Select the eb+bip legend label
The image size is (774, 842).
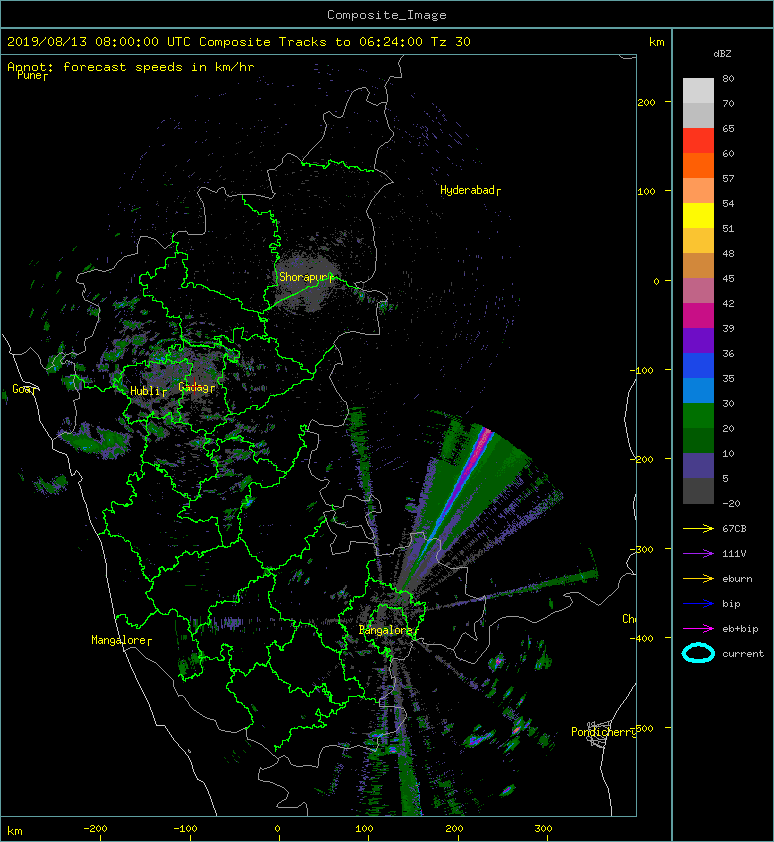(740, 629)
